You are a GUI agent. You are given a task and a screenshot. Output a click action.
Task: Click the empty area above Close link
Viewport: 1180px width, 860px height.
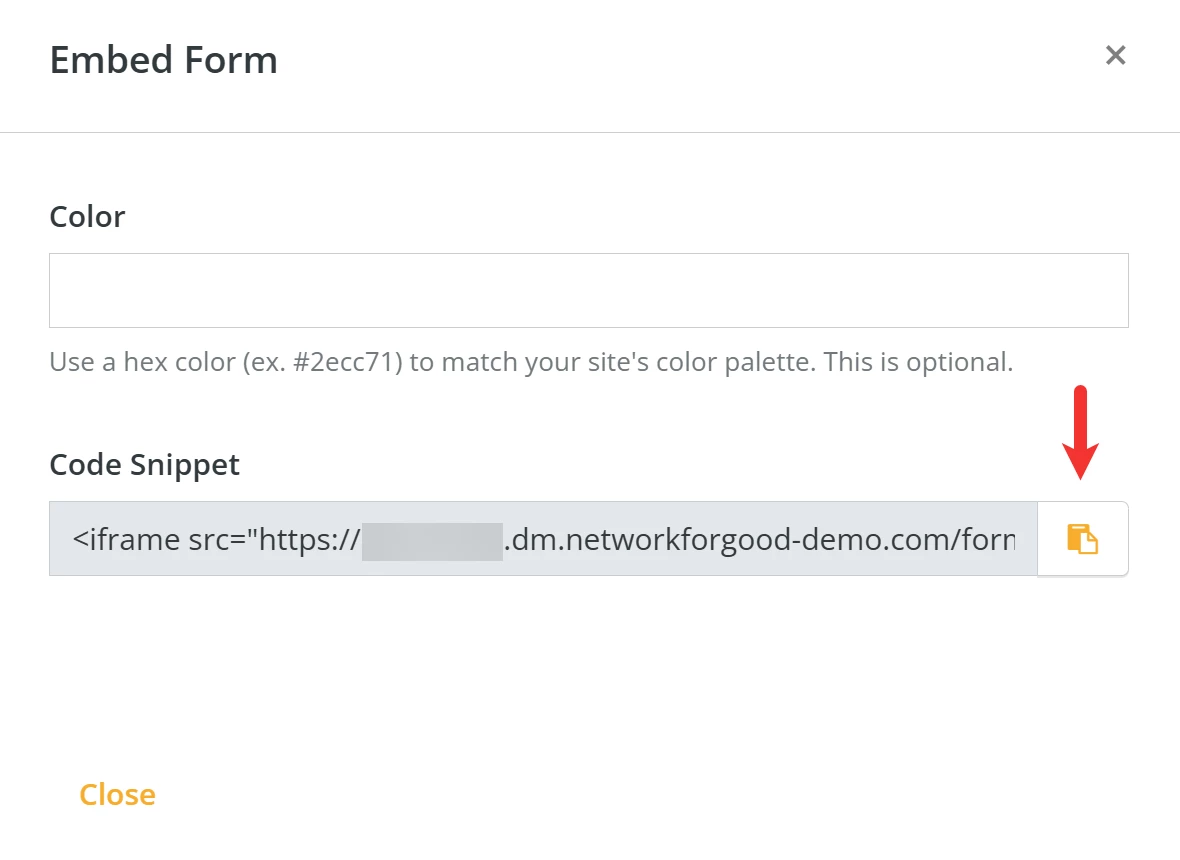tap(590, 680)
